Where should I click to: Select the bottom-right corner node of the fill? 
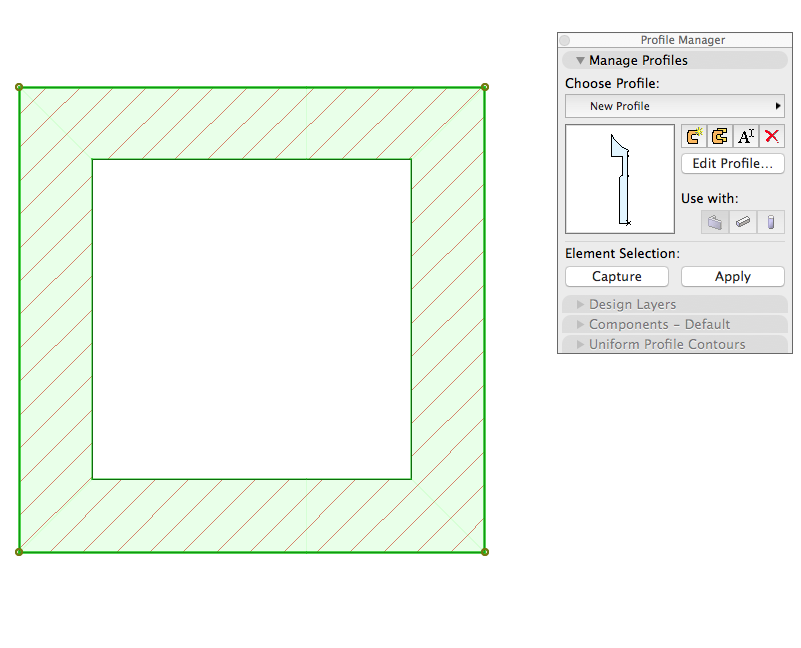[x=485, y=552]
